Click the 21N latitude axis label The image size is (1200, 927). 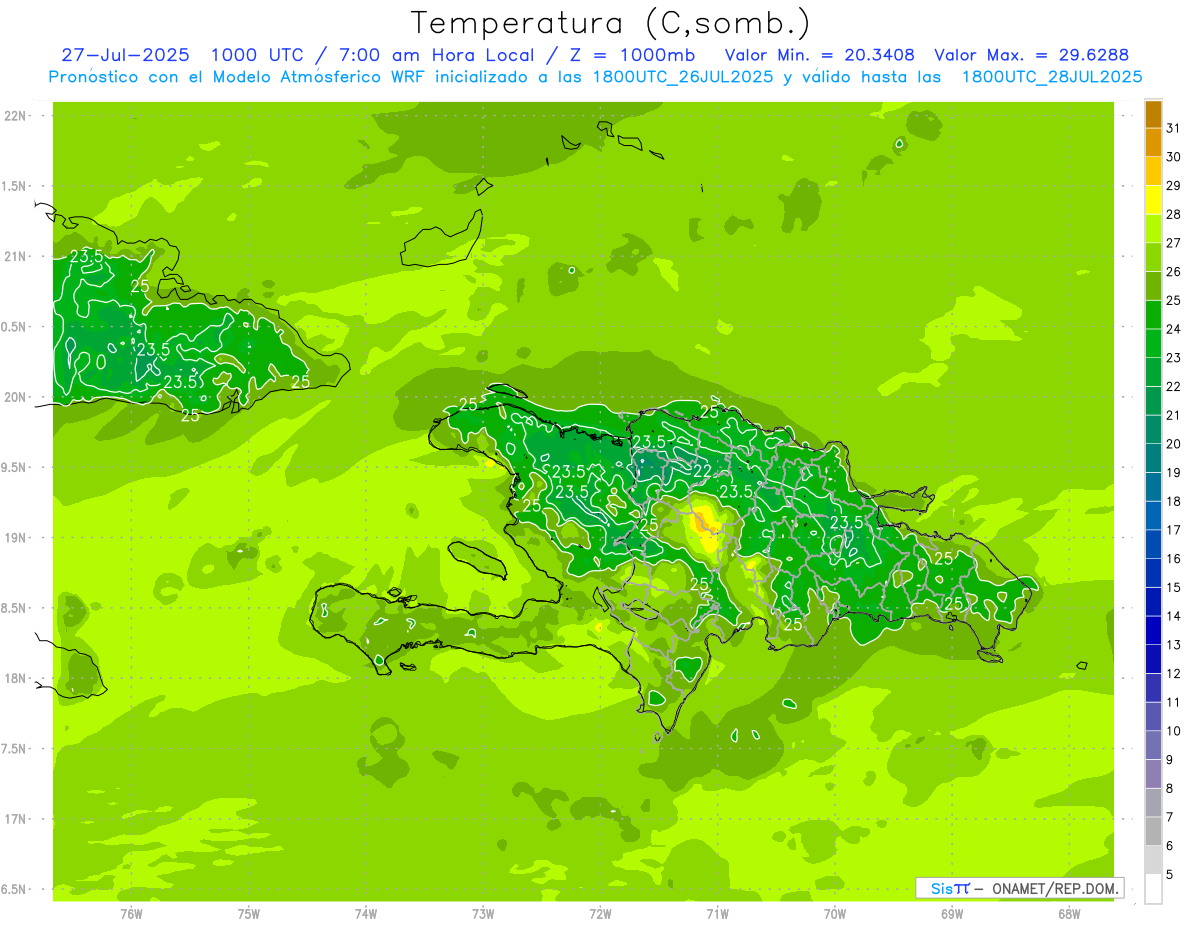[x=16, y=257]
